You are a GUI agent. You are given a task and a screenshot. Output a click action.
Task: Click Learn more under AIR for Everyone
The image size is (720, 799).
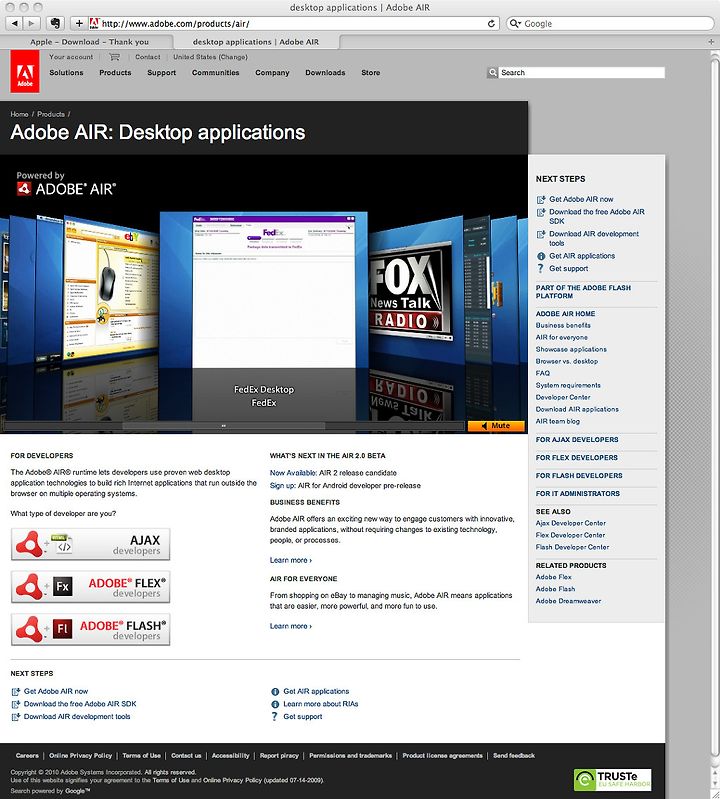pyautogui.click(x=290, y=626)
